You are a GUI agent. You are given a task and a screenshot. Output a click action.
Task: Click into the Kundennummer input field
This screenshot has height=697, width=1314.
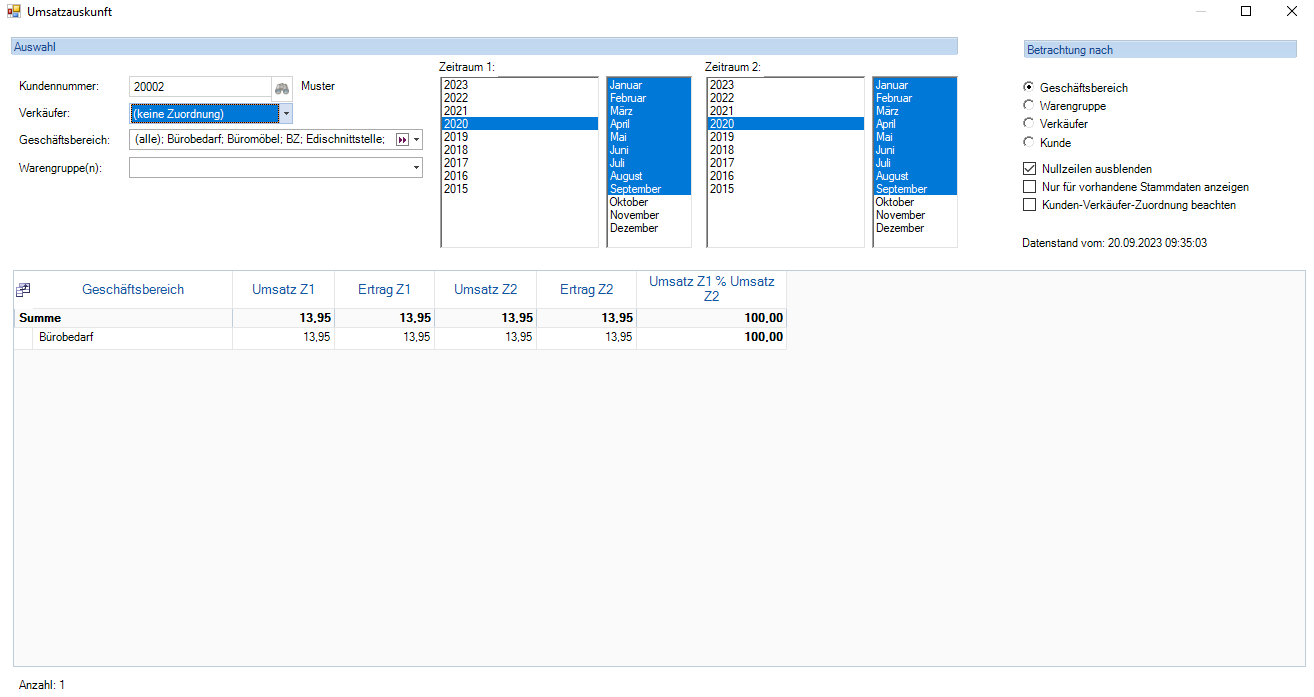pyautogui.click(x=200, y=87)
